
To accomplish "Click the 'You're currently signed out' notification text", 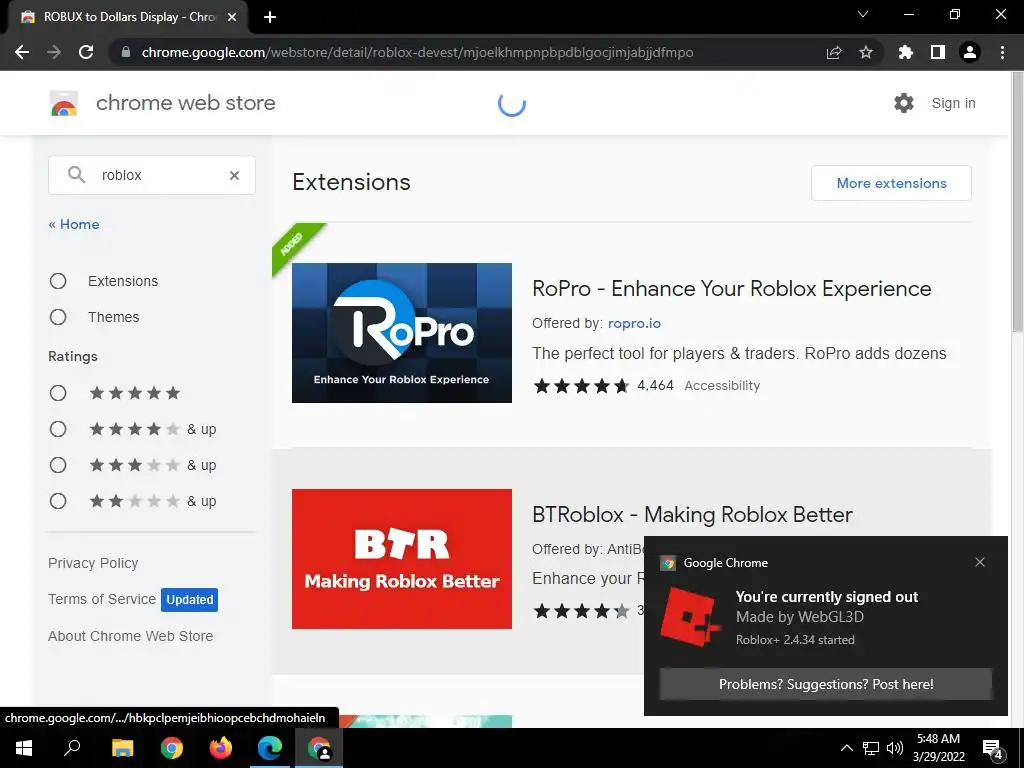I will (826, 596).
